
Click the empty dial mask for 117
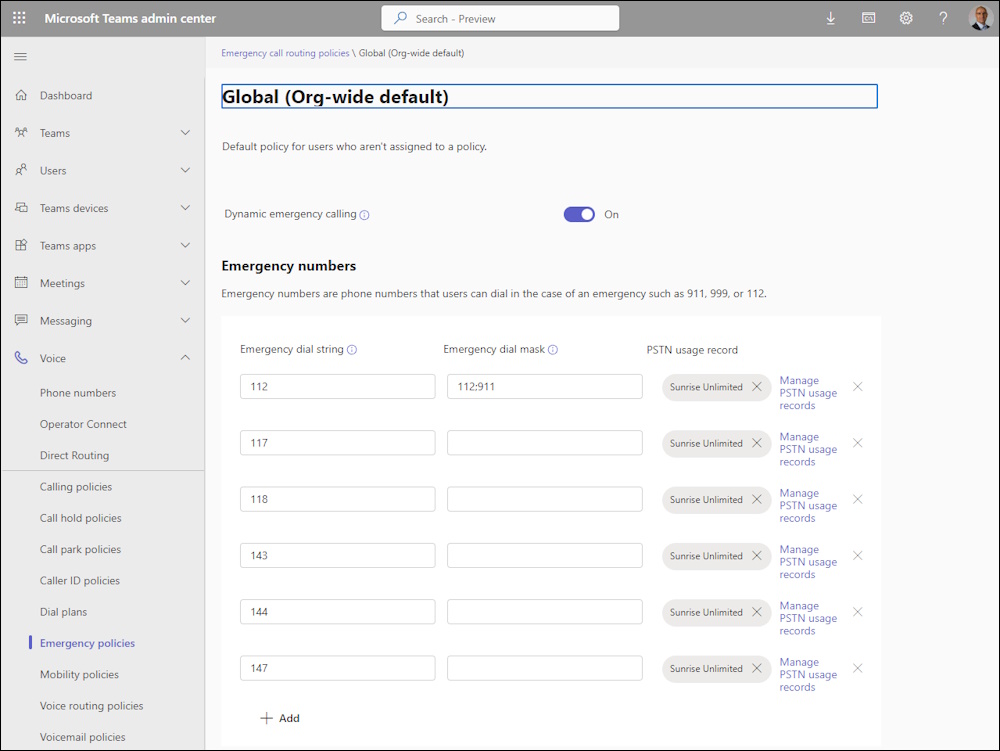[x=545, y=443]
